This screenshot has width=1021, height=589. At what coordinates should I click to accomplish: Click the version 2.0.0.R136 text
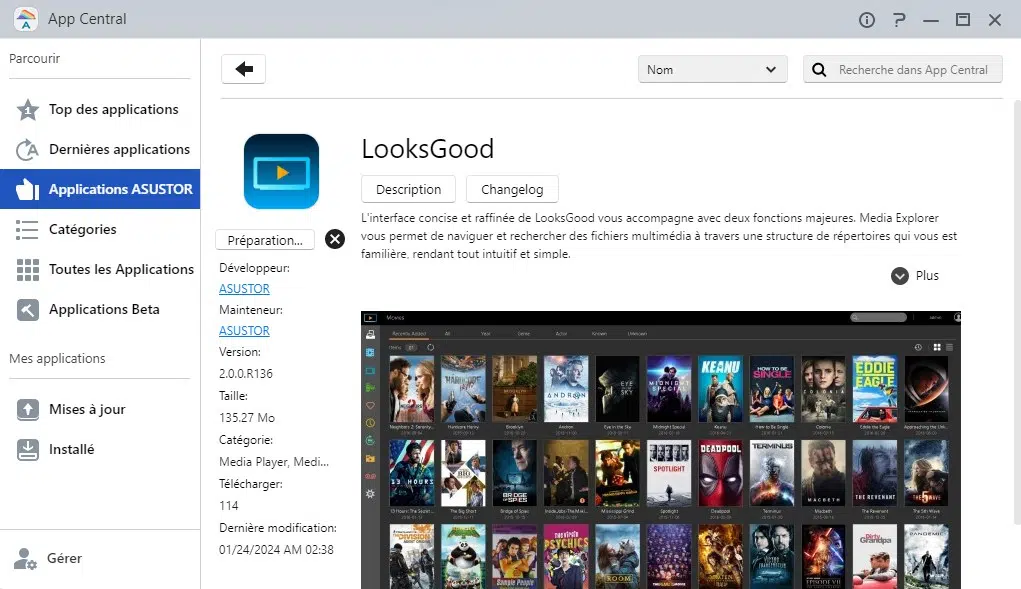pos(245,374)
